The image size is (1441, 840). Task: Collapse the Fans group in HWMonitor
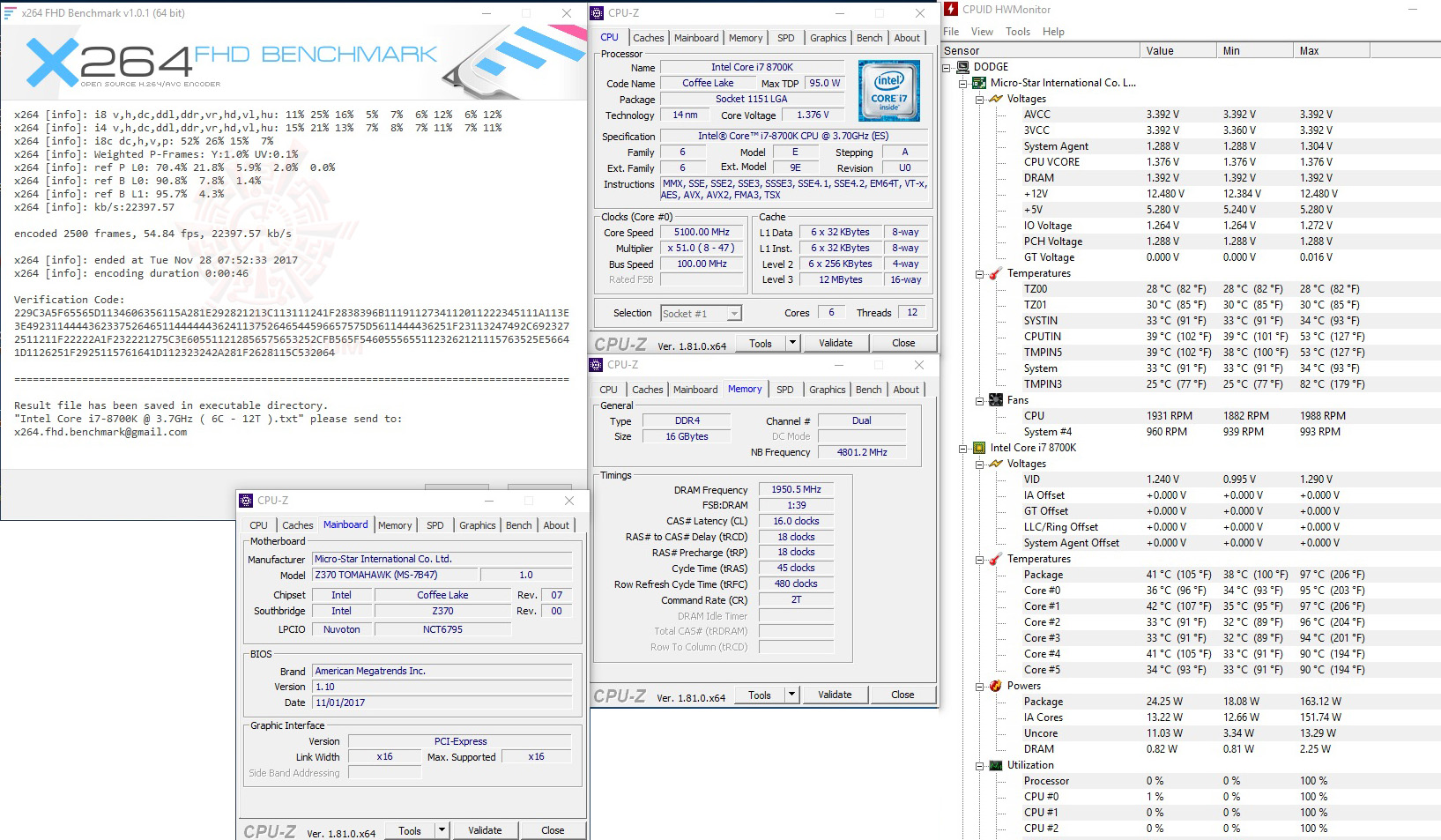coord(979,400)
